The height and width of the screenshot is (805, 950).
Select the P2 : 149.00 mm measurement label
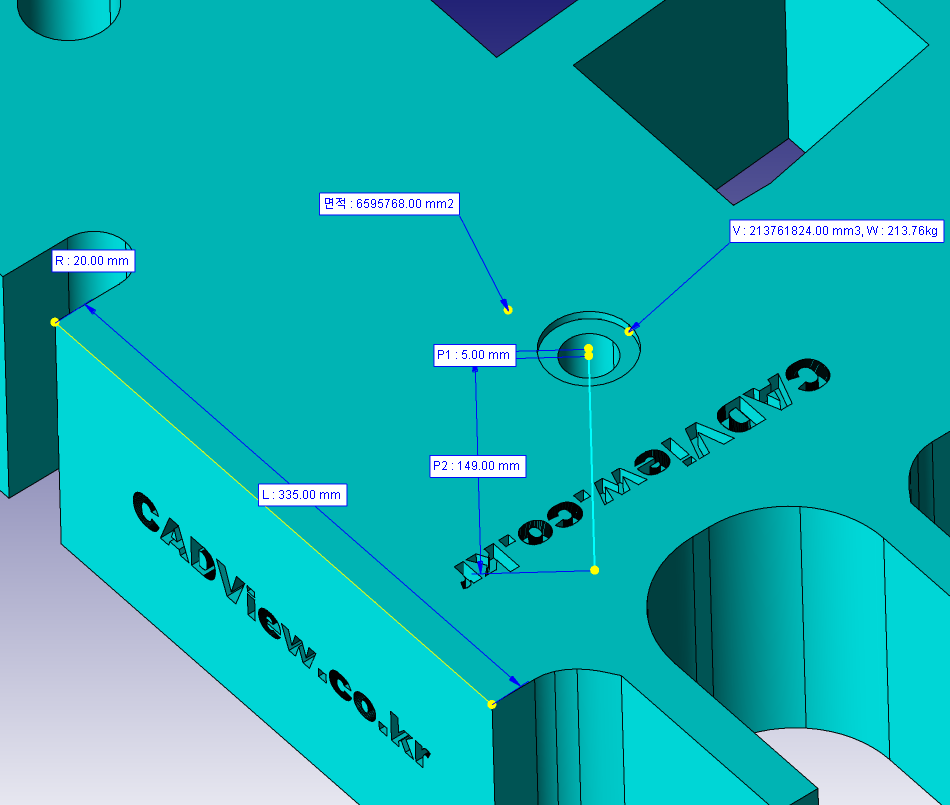coord(477,466)
